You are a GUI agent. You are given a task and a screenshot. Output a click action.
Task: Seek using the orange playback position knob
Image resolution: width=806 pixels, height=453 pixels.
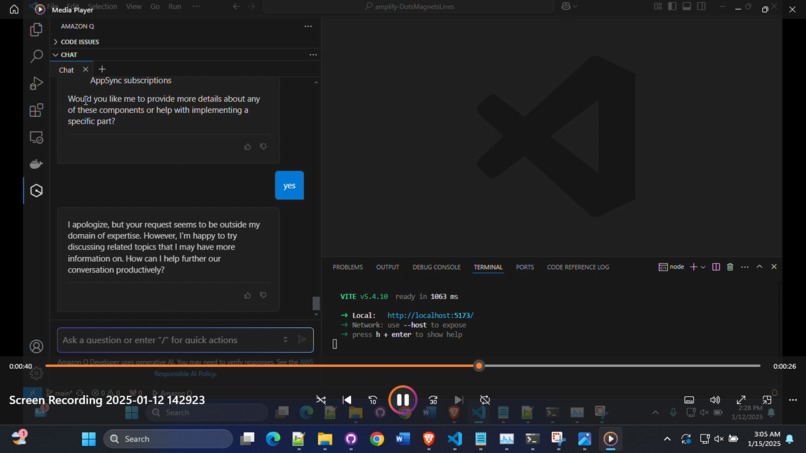pyautogui.click(x=479, y=366)
